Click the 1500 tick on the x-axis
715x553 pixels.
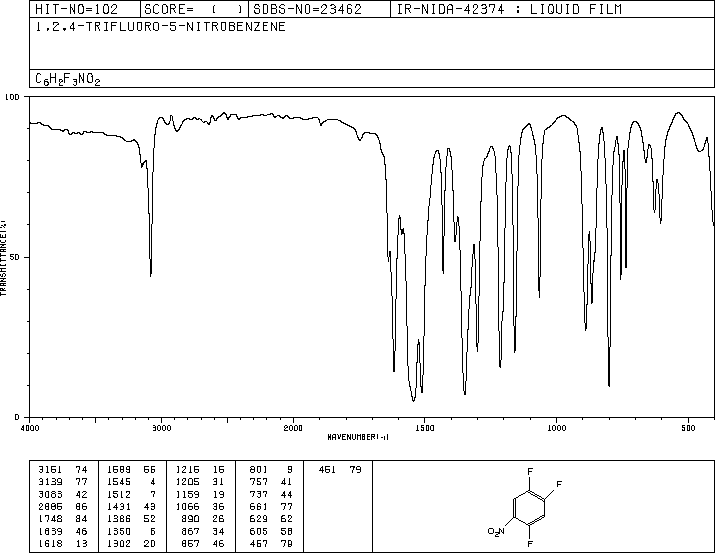click(x=425, y=428)
